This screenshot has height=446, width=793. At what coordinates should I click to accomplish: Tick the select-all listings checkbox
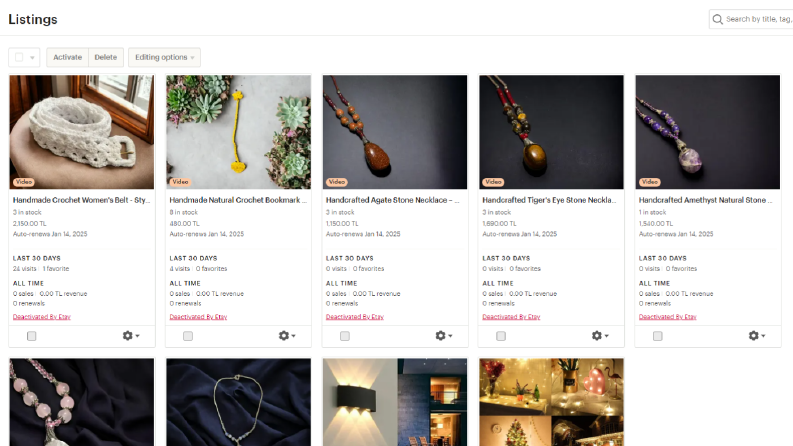(19, 57)
